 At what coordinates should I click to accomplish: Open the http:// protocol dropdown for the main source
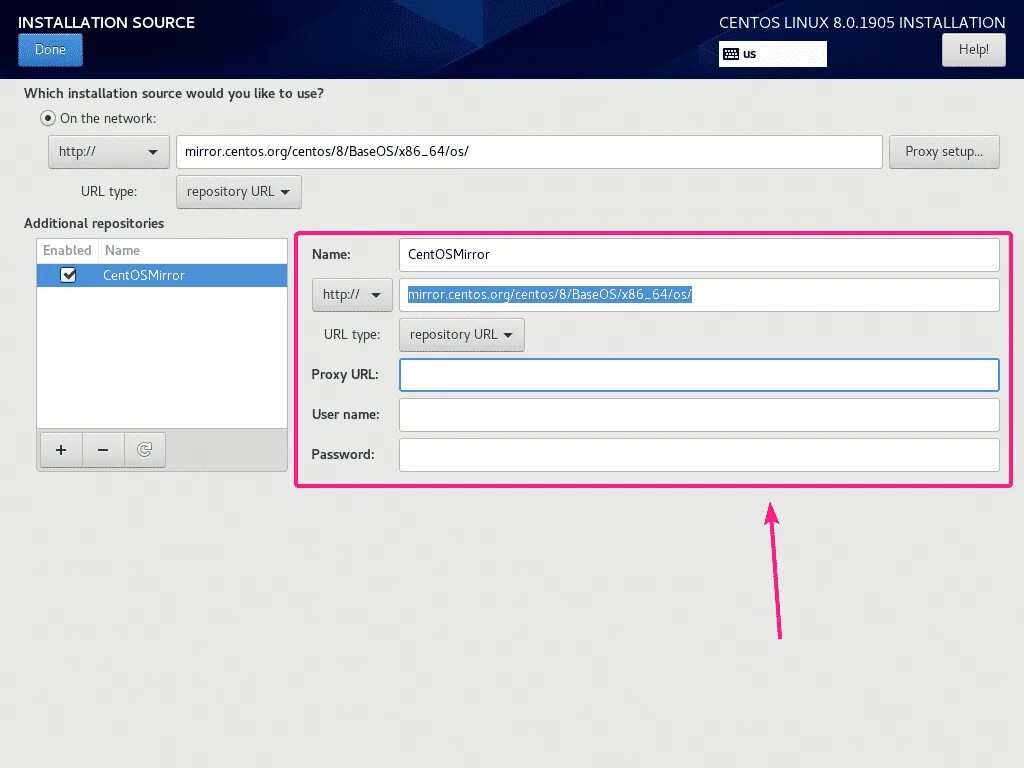click(108, 152)
